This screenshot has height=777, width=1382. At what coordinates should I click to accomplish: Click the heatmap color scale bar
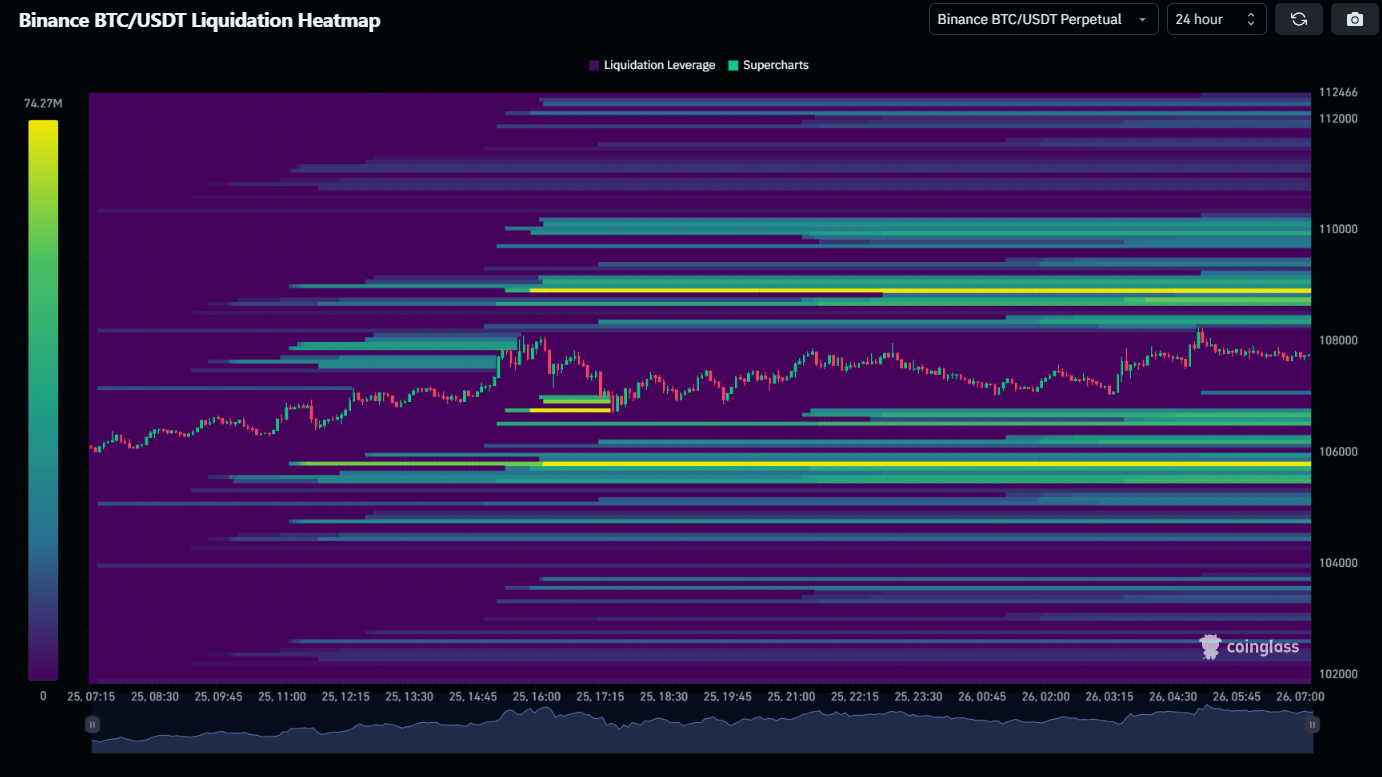[x=43, y=400]
